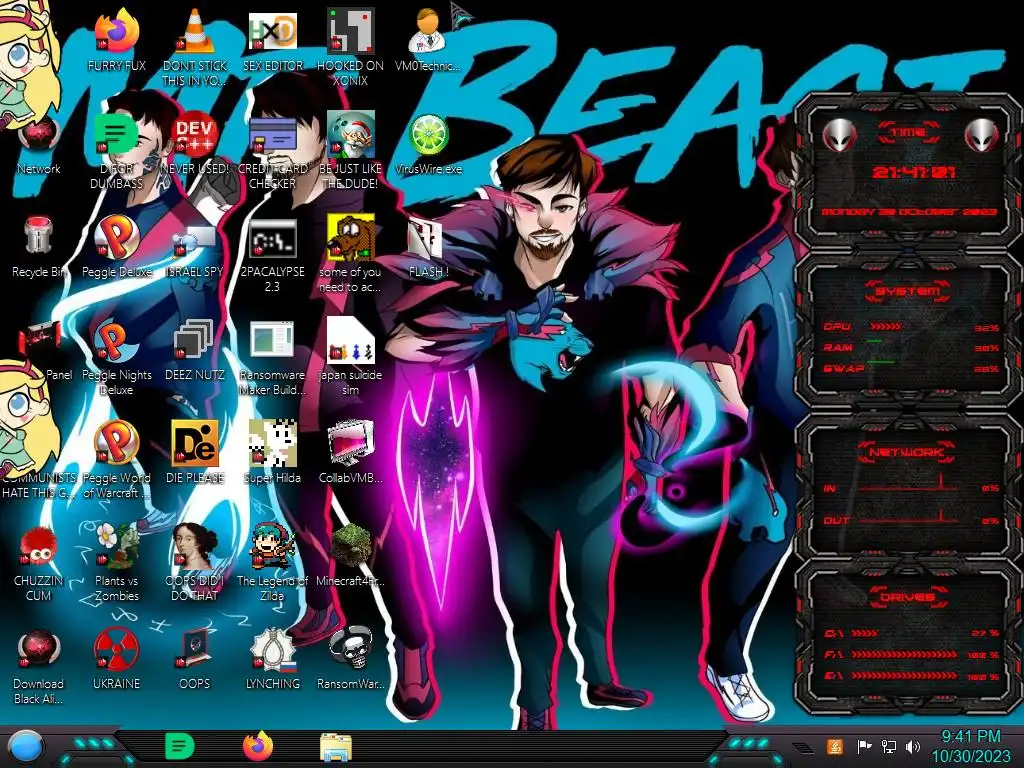
Task: Click the volume speaker tray icon
Action: click(913, 746)
